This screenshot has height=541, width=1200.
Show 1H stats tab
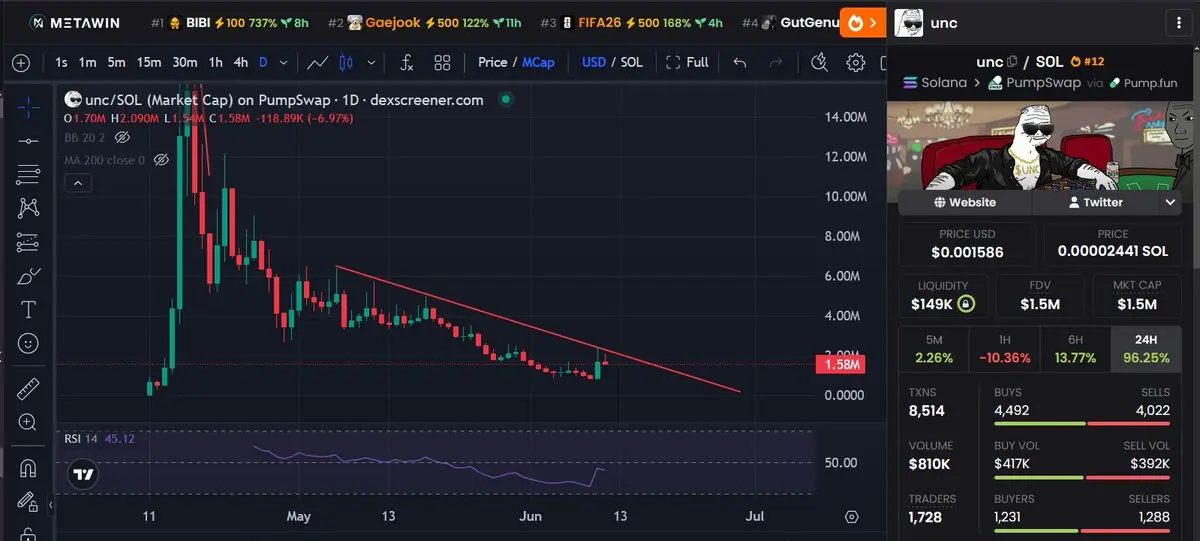click(x=1005, y=348)
